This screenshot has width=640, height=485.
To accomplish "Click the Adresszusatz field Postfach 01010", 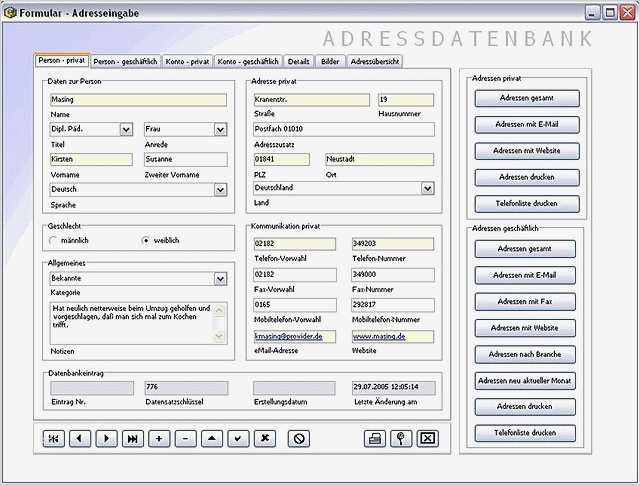I will 344,129.
